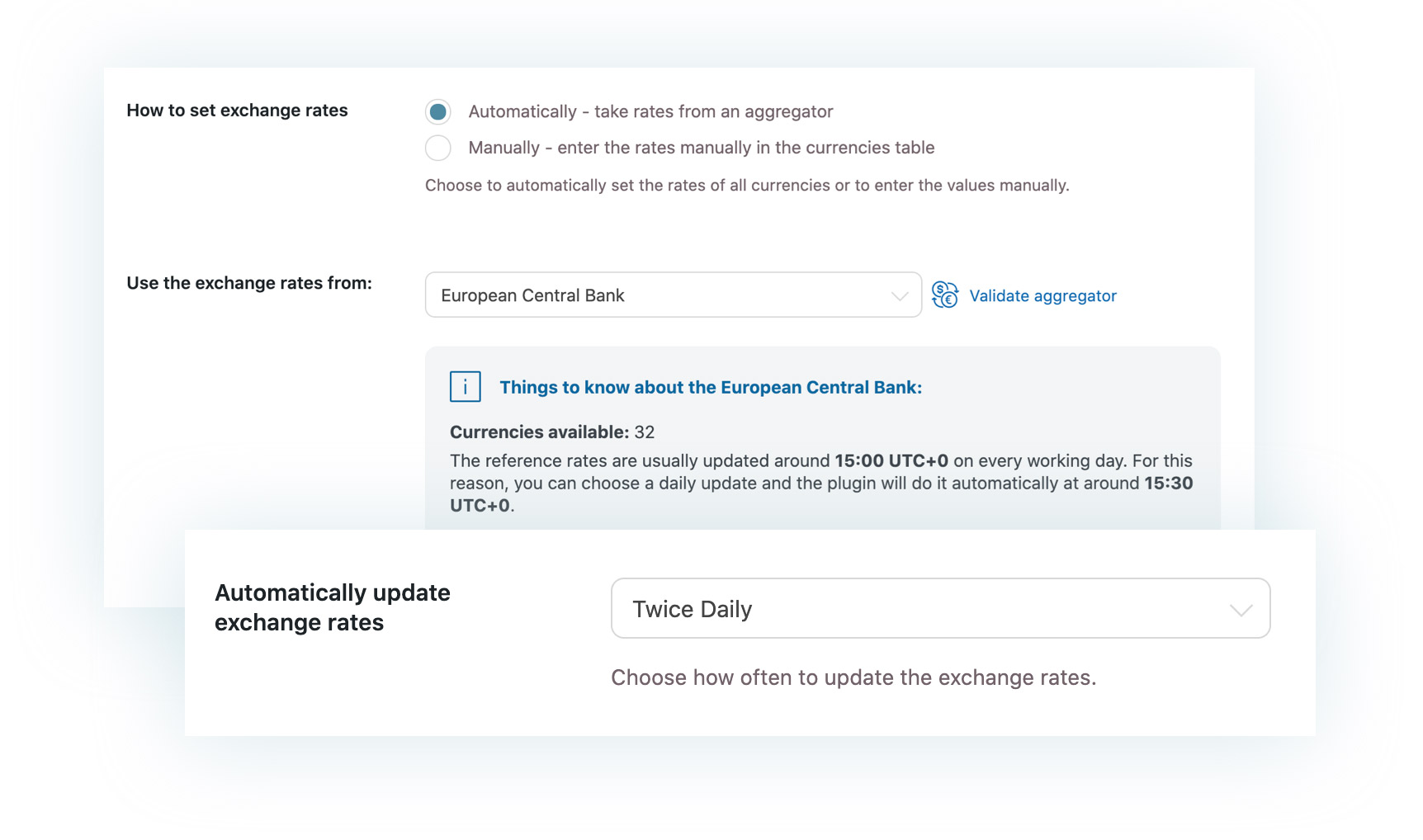Open the European Central Bank aggregator dropdown
1423x840 pixels.
[x=673, y=295]
